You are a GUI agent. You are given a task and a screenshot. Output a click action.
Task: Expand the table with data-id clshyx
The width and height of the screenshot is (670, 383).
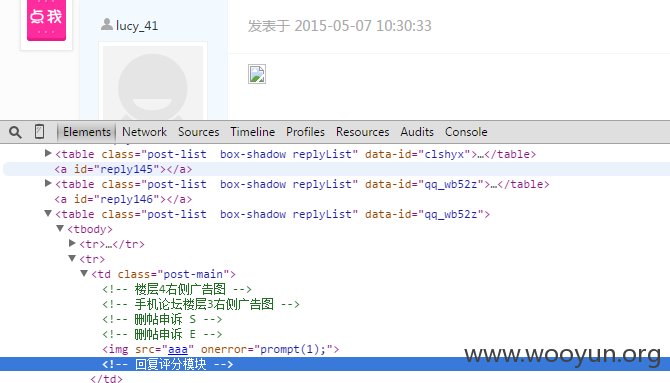tap(48, 153)
